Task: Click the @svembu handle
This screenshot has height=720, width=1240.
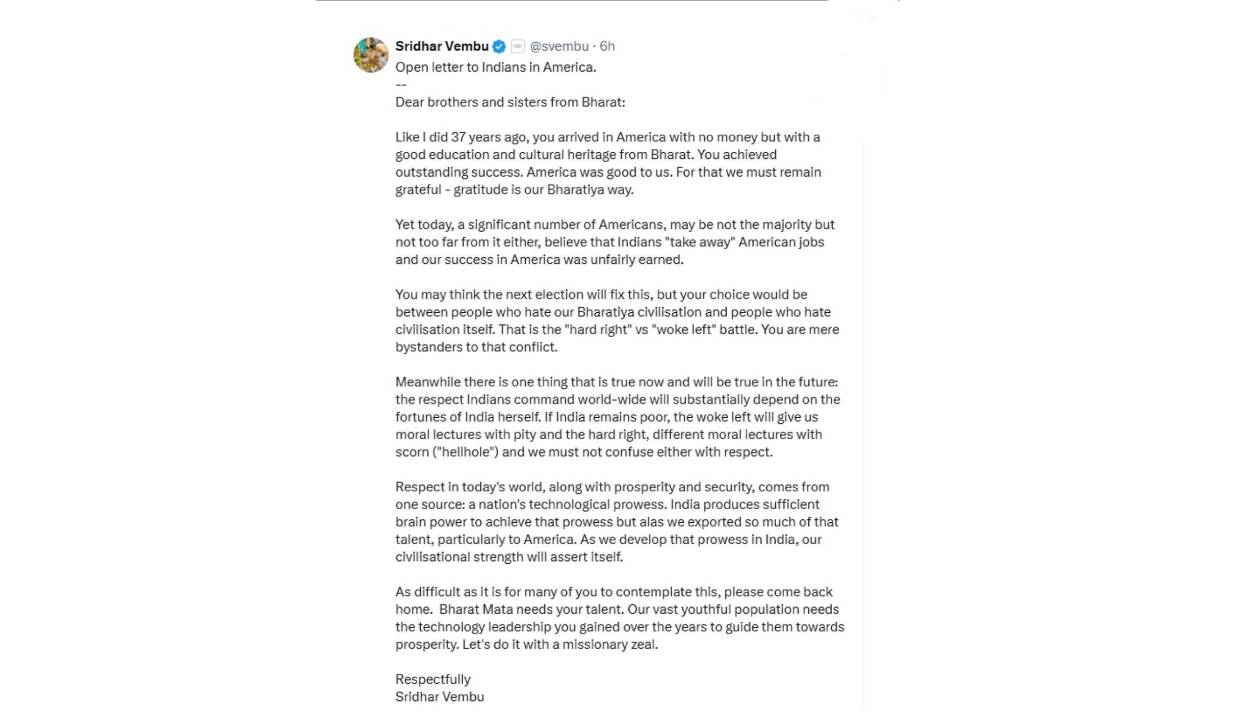Action: point(559,46)
